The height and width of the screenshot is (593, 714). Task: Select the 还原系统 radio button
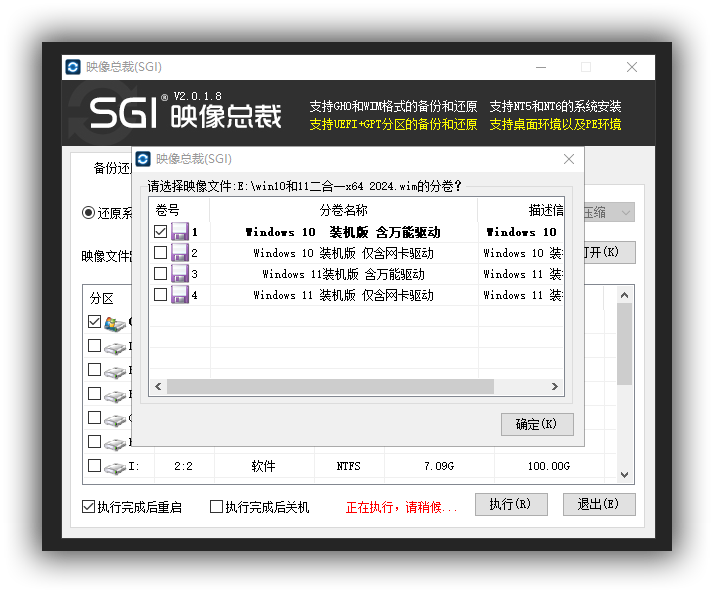(x=89, y=213)
